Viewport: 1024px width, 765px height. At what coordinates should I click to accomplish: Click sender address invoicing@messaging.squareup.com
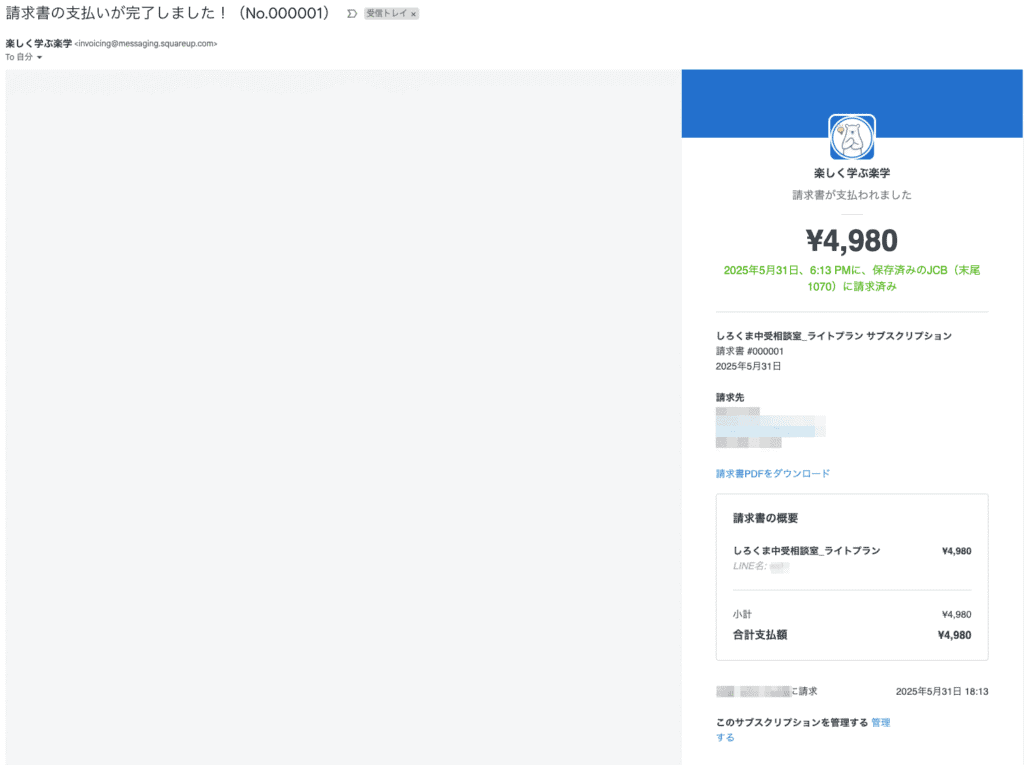coord(146,44)
